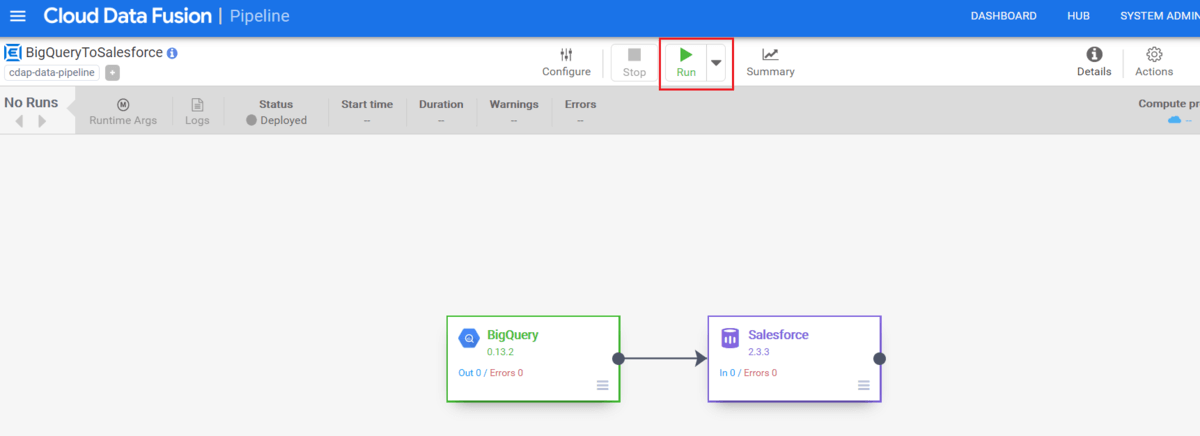This screenshot has height=436, width=1200.
Task: Open the BigQuery node hamburger menu
Action: pos(602,386)
